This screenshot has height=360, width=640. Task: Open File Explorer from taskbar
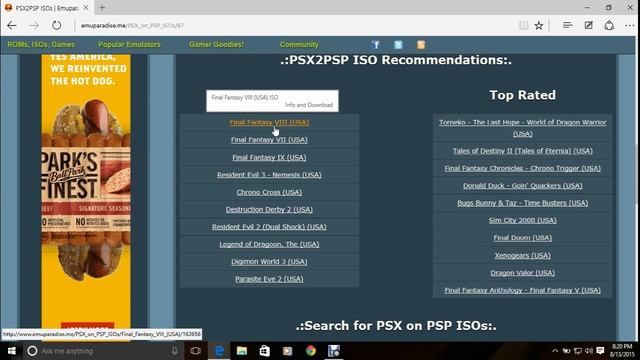(x=242, y=351)
